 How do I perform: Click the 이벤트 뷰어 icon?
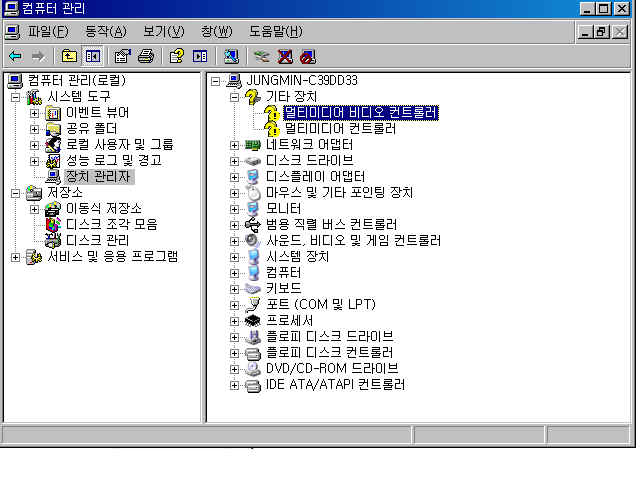(x=53, y=113)
